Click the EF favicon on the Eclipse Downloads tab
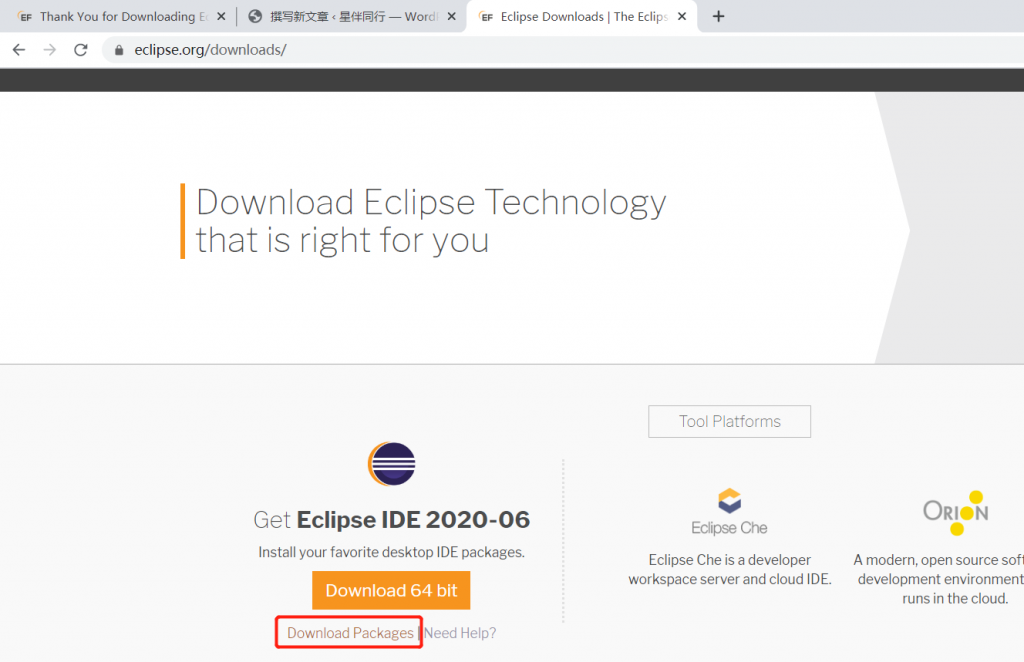Screen dimensions: 1024x662 (x=487, y=16)
